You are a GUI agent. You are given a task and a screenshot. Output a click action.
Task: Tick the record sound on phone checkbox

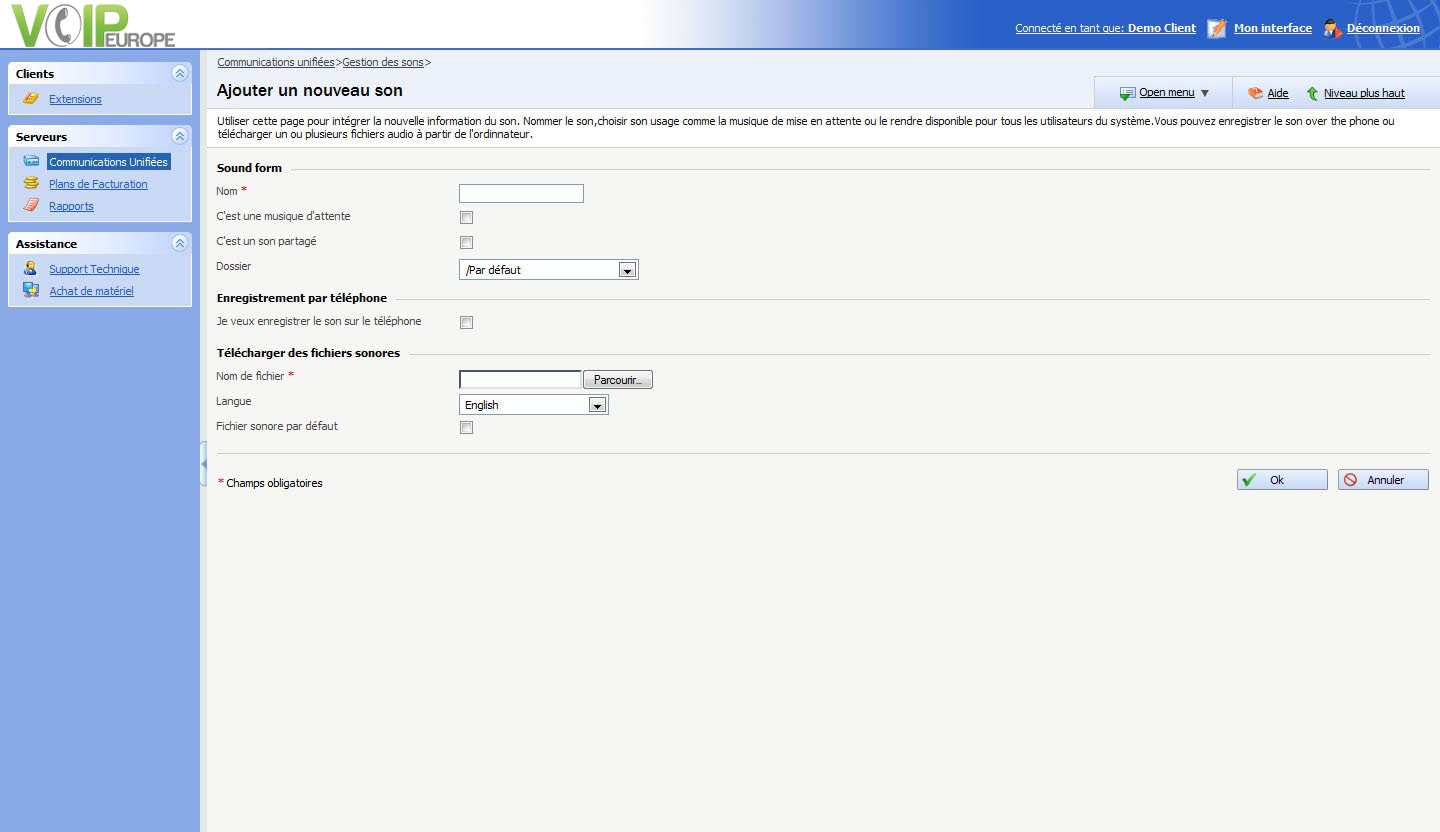click(x=466, y=323)
